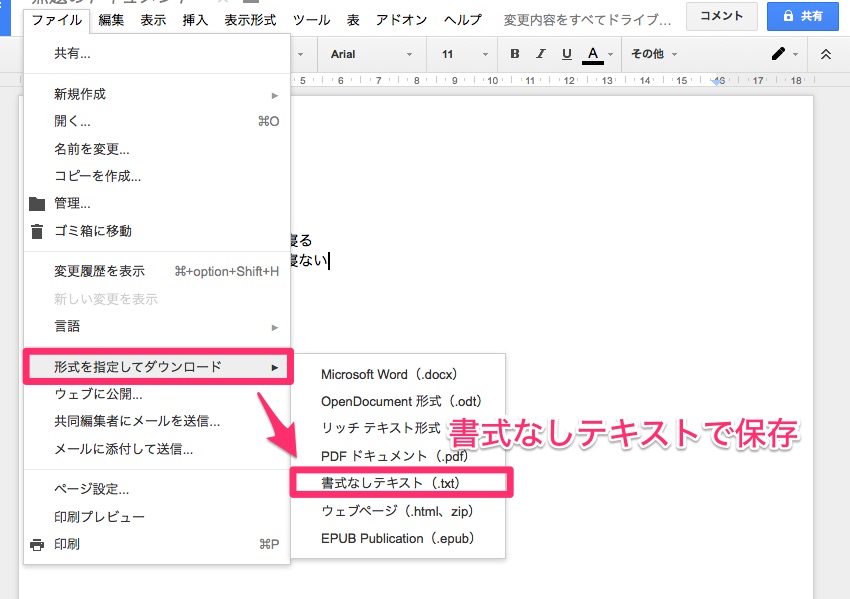
Task: Click the blue 共有 share button
Action: 802,16
